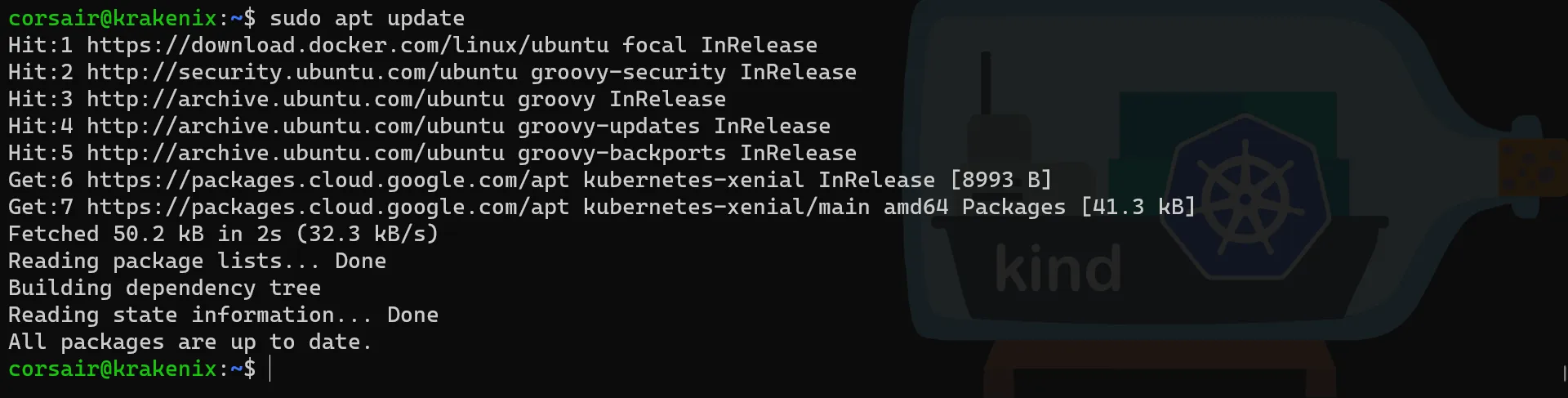
Task: Open the packages.cloud.google.com URL on Get:6 line
Action: (327, 180)
